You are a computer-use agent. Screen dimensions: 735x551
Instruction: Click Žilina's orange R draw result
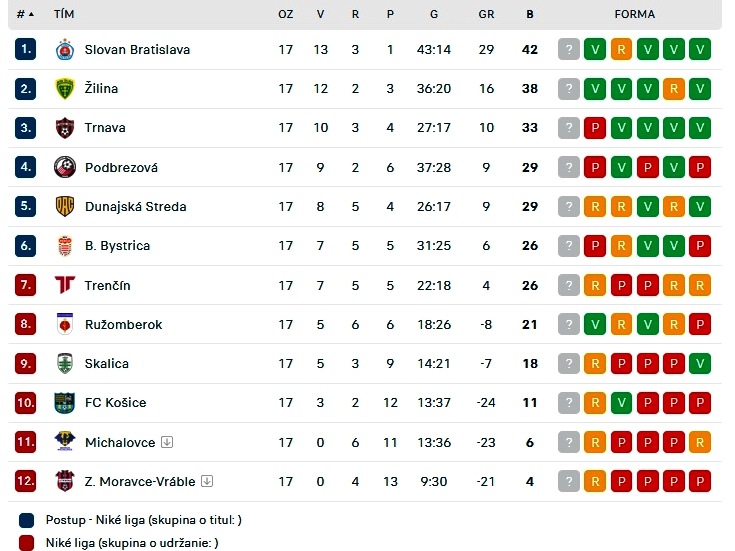[x=674, y=89]
